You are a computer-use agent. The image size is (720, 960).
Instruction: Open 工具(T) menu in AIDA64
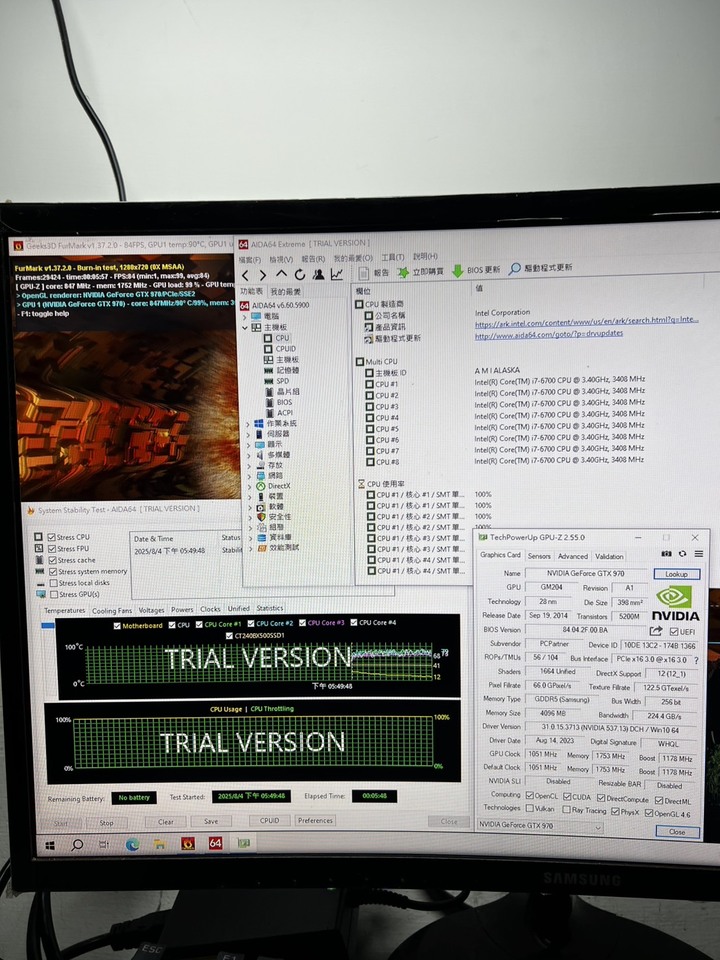(392, 257)
